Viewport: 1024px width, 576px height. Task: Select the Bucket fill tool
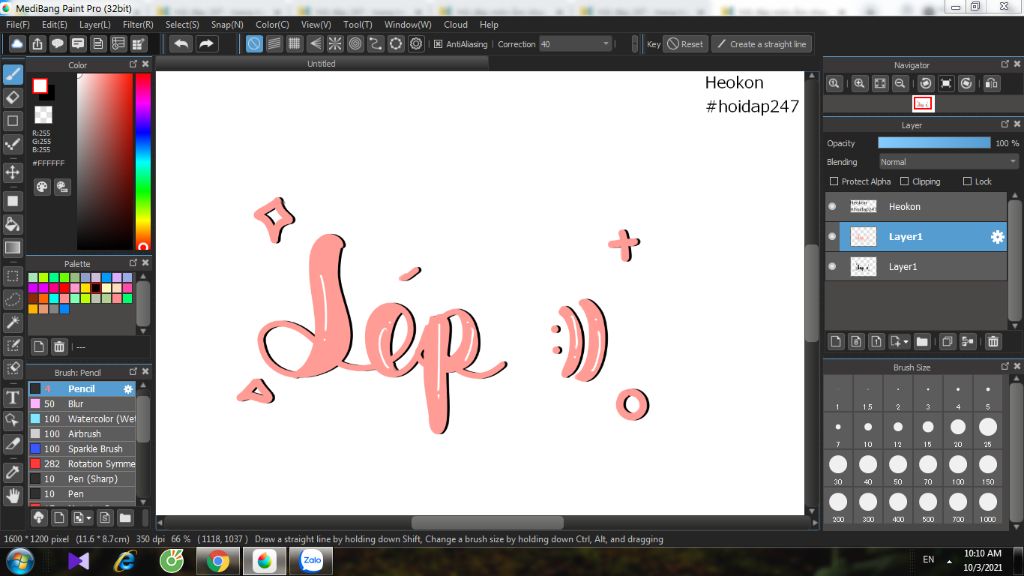(x=13, y=225)
